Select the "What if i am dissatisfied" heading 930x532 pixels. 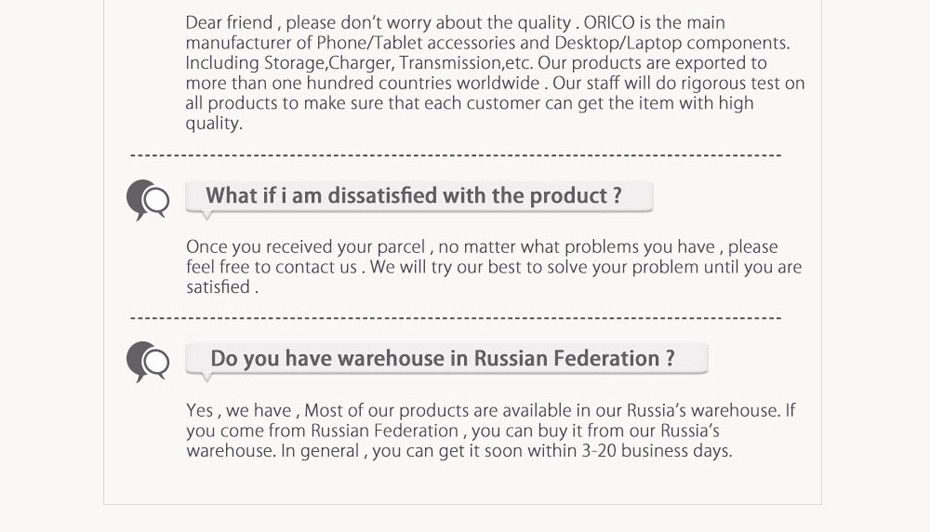pos(413,196)
